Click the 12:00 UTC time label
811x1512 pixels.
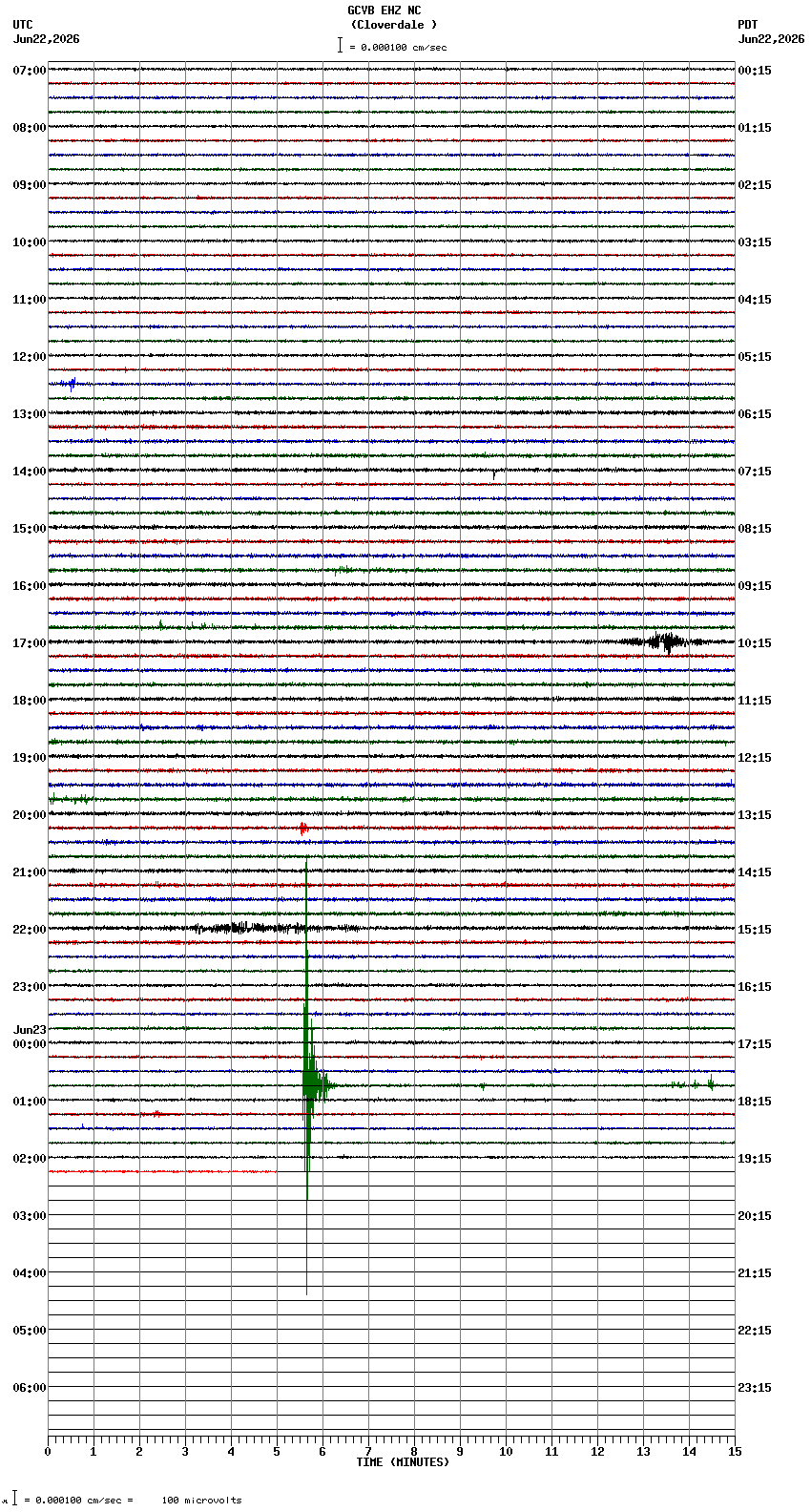click(x=30, y=357)
